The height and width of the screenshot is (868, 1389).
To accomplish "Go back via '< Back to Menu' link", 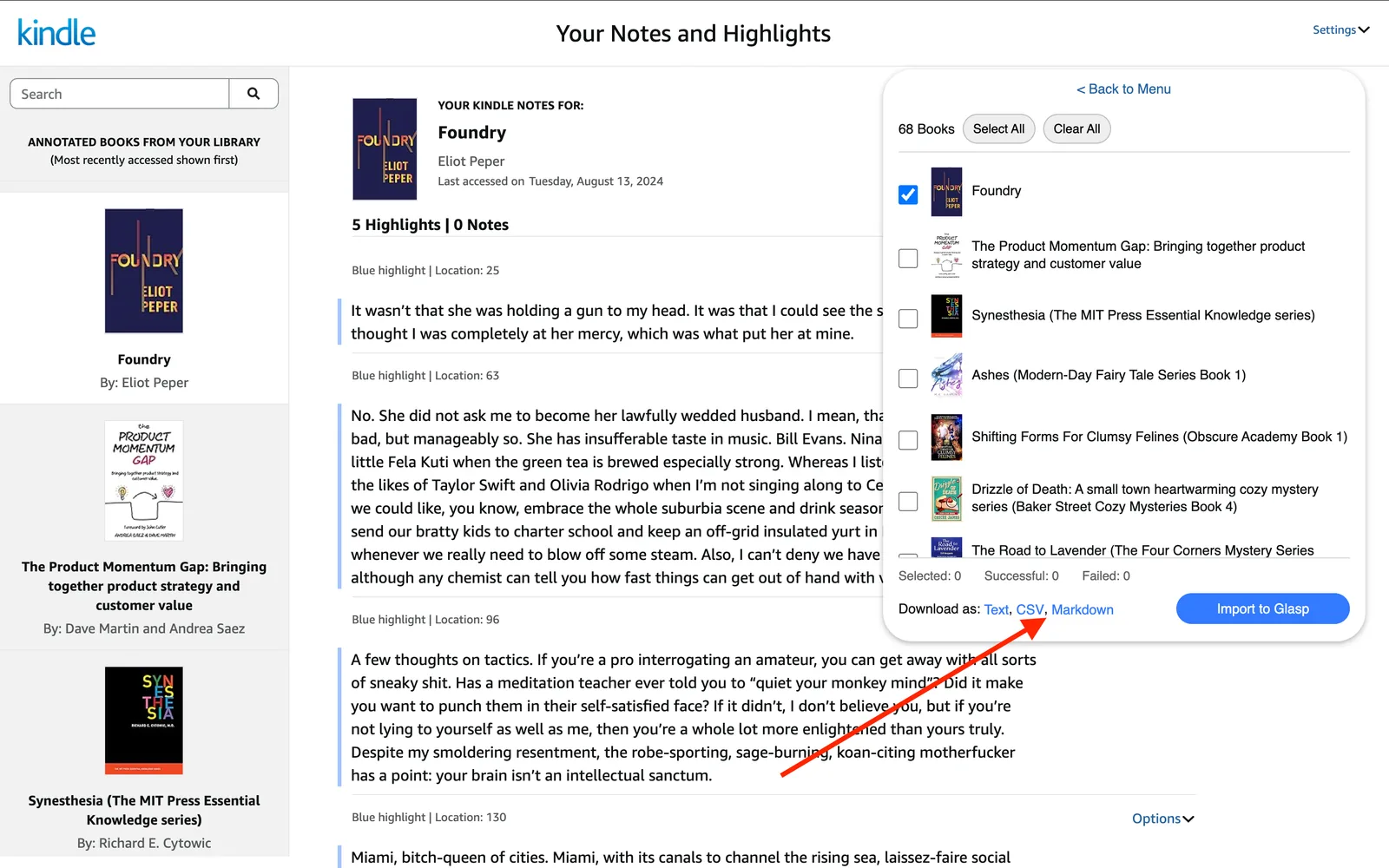I will 1123,89.
